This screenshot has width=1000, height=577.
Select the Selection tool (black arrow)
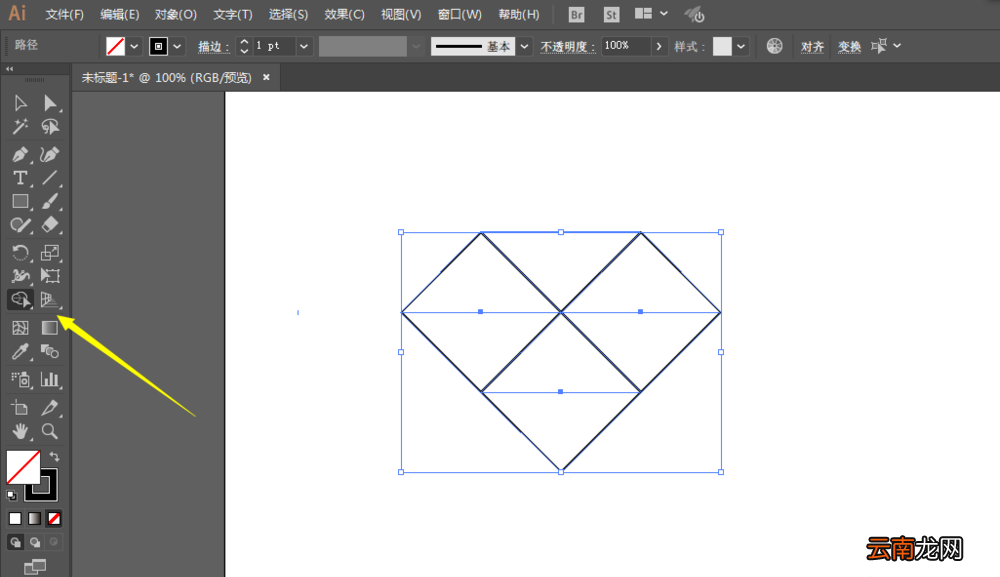point(20,103)
